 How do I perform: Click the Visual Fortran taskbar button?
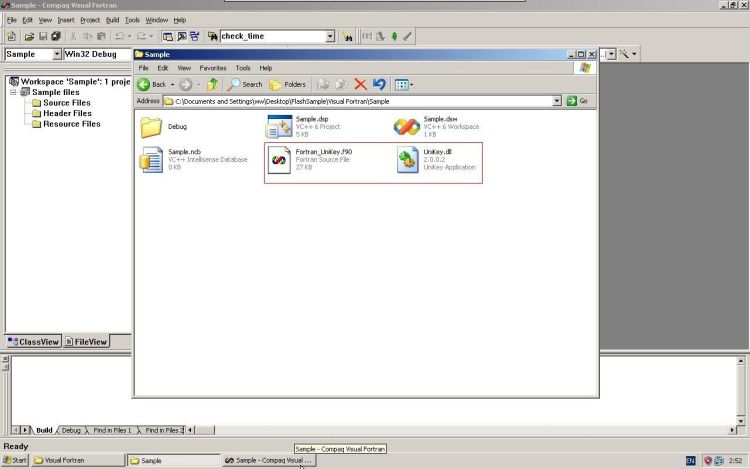78,460
